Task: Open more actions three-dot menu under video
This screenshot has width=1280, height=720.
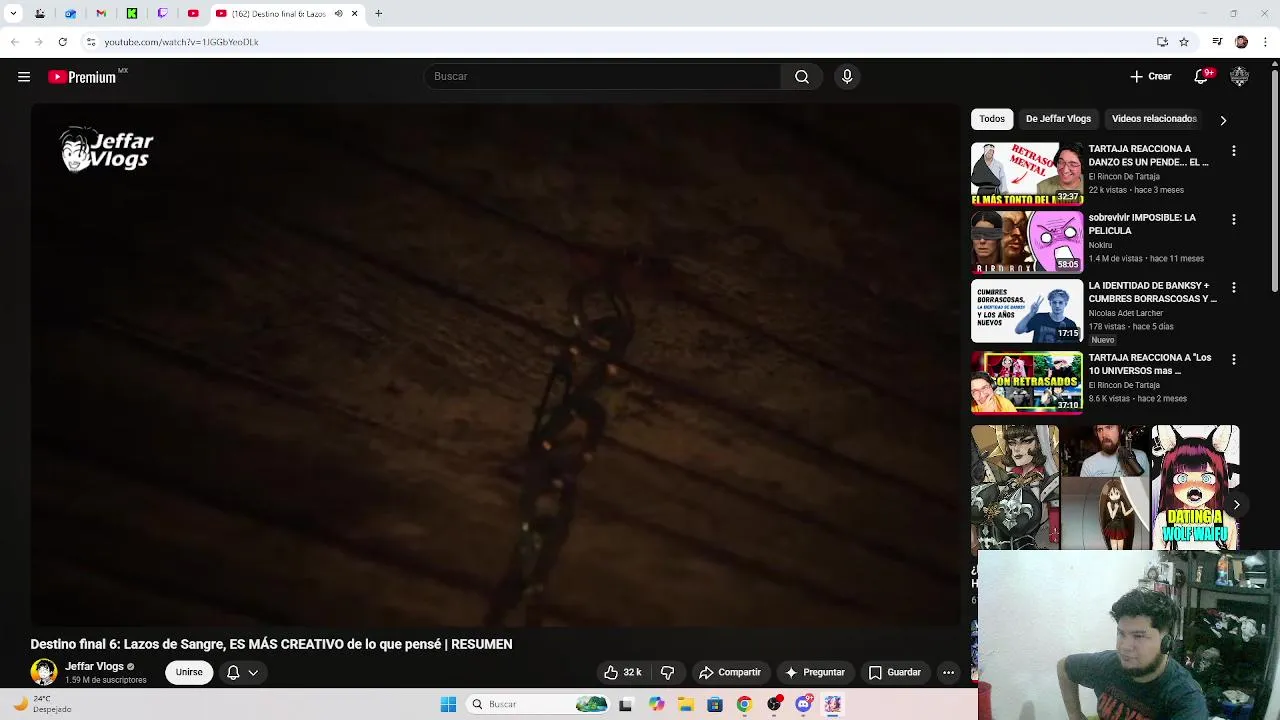Action: point(948,672)
